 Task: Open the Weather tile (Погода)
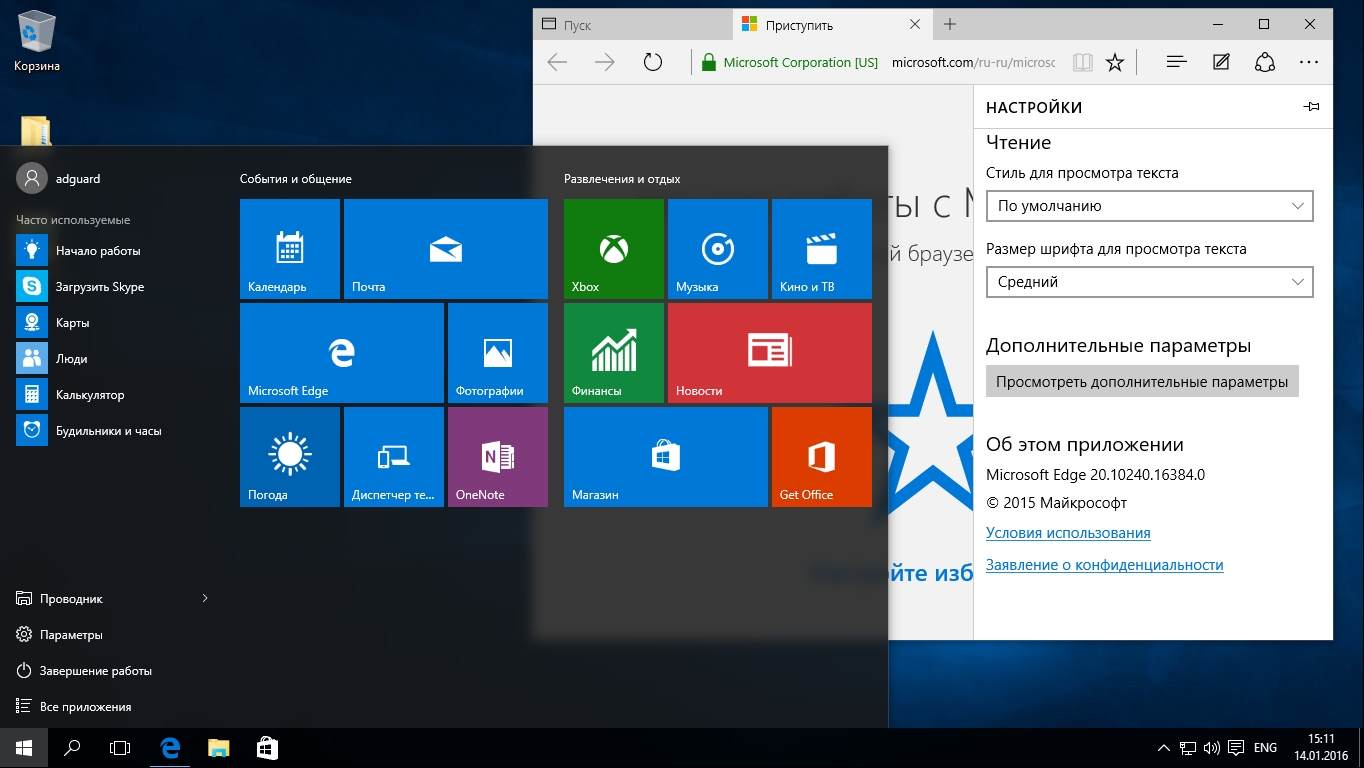[x=290, y=457]
